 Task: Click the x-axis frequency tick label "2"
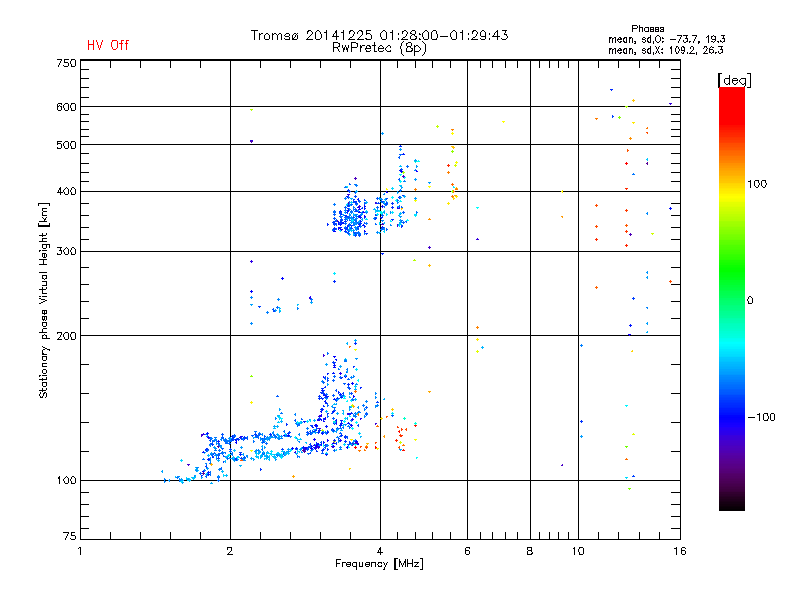coord(230,551)
